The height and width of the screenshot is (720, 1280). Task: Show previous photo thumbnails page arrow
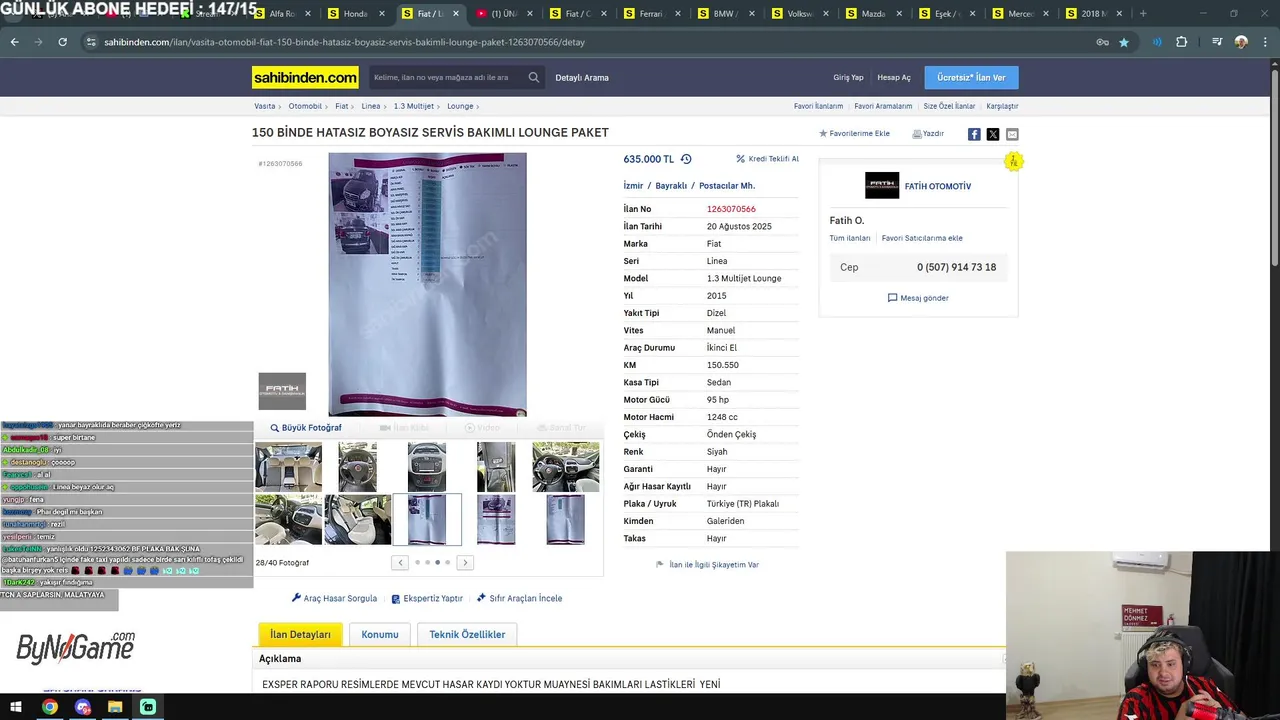(x=400, y=563)
